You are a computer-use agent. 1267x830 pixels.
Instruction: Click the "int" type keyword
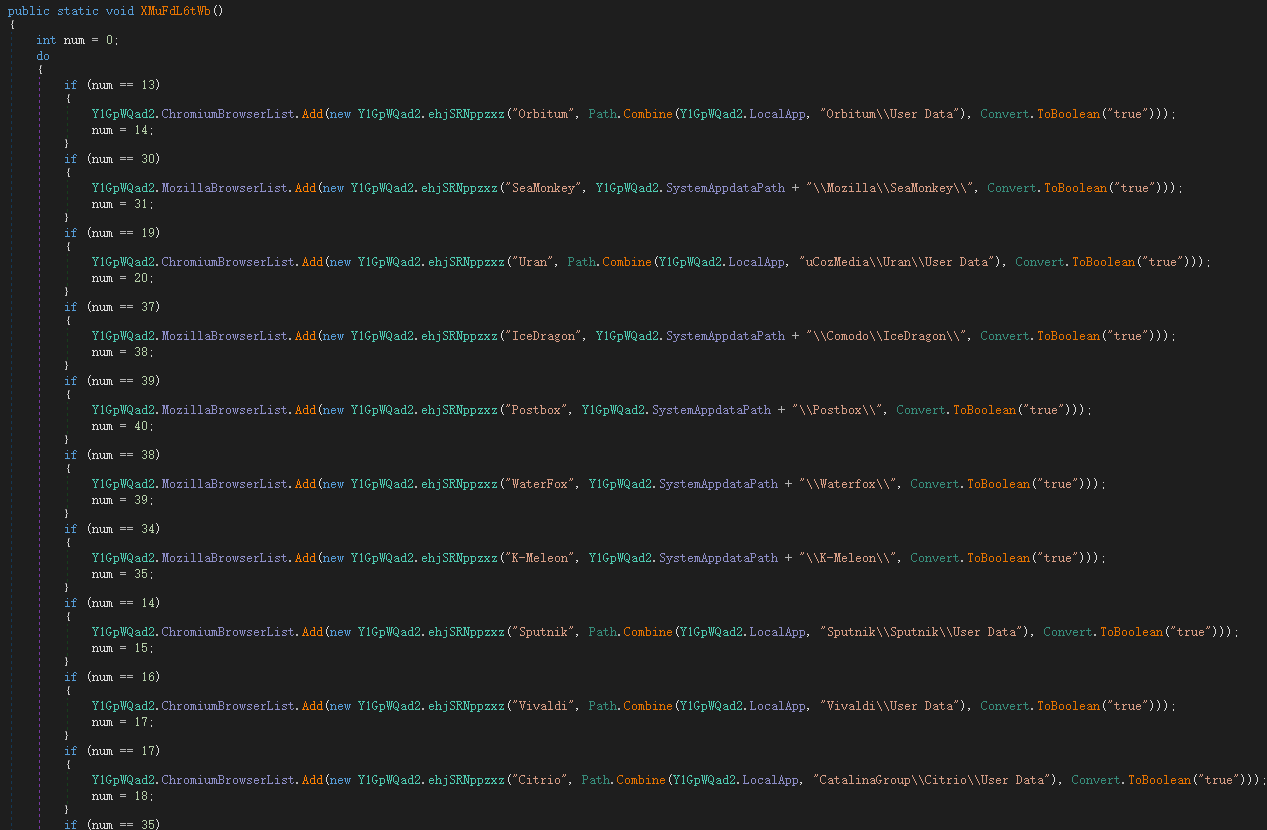[46, 40]
